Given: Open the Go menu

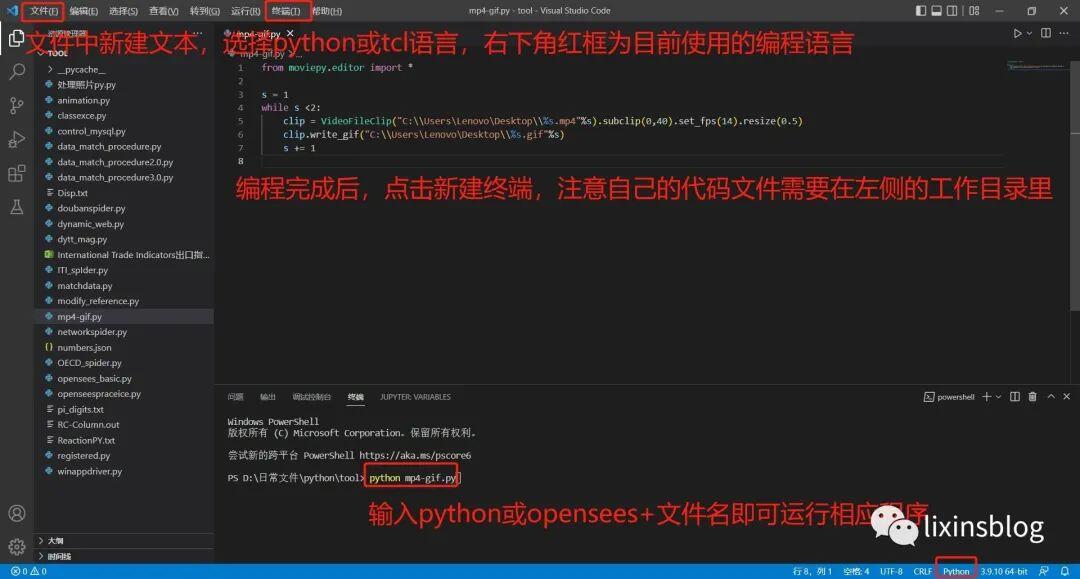Looking at the screenshot, I should pyautogui.click(x=205, y=11).
